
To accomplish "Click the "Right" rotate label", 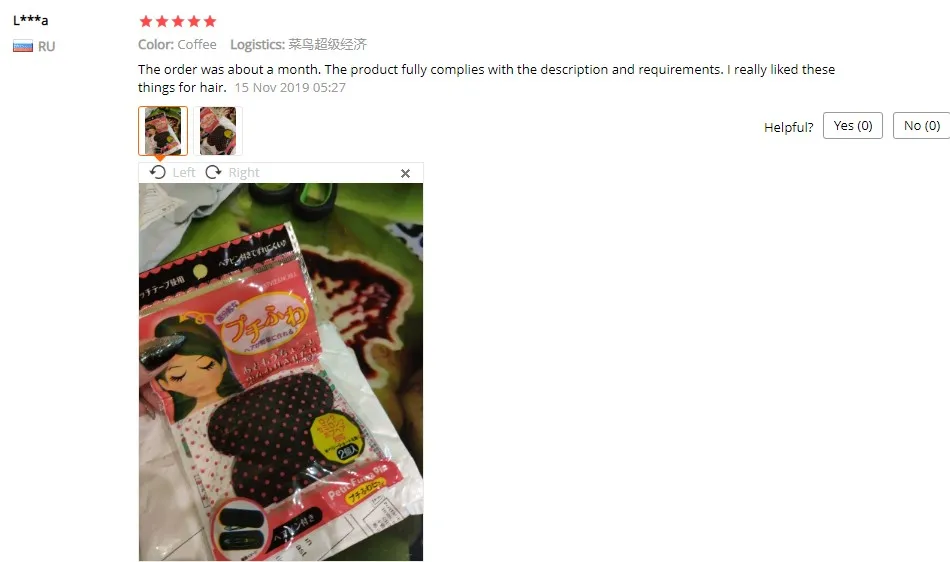I will [x=244, y=173].
